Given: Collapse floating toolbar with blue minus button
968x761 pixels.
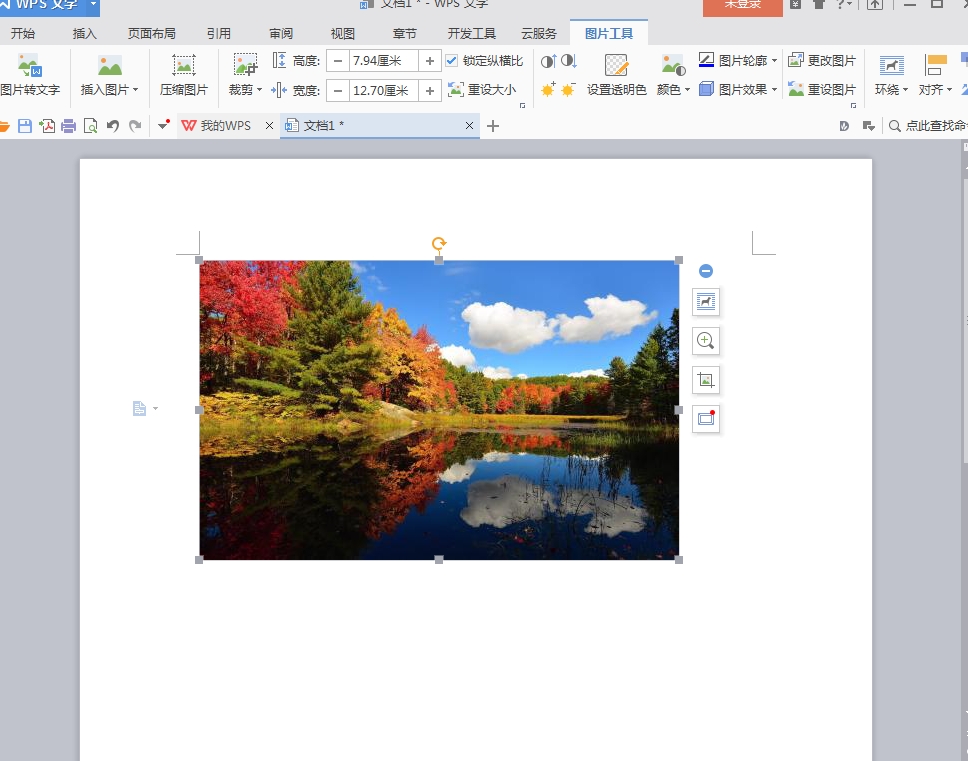Looking at the screenshot, I should point(706,271).
